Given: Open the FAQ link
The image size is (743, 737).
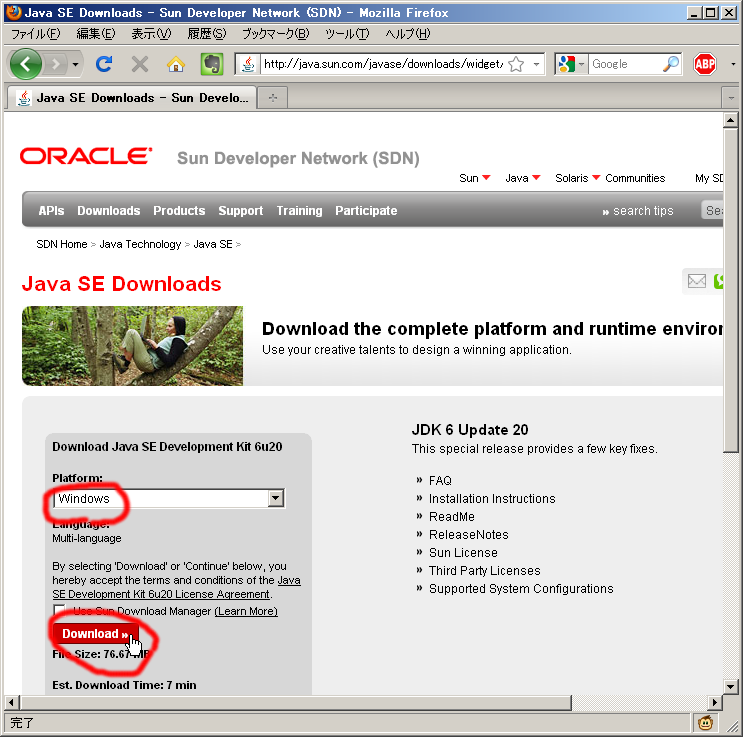Looking at the screenshot, I should coord(440,481).
